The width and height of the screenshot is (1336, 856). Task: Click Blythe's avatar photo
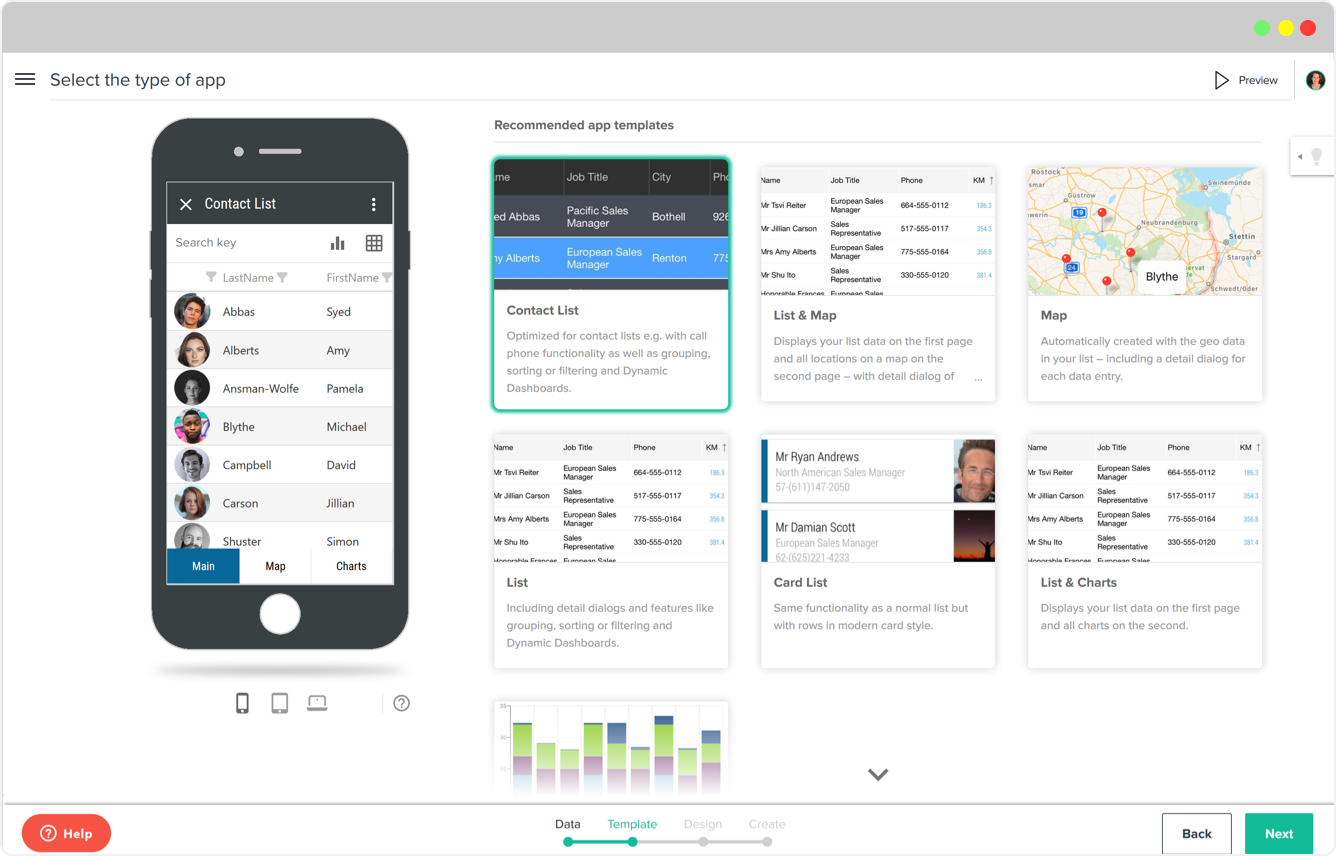click(192, 426)
